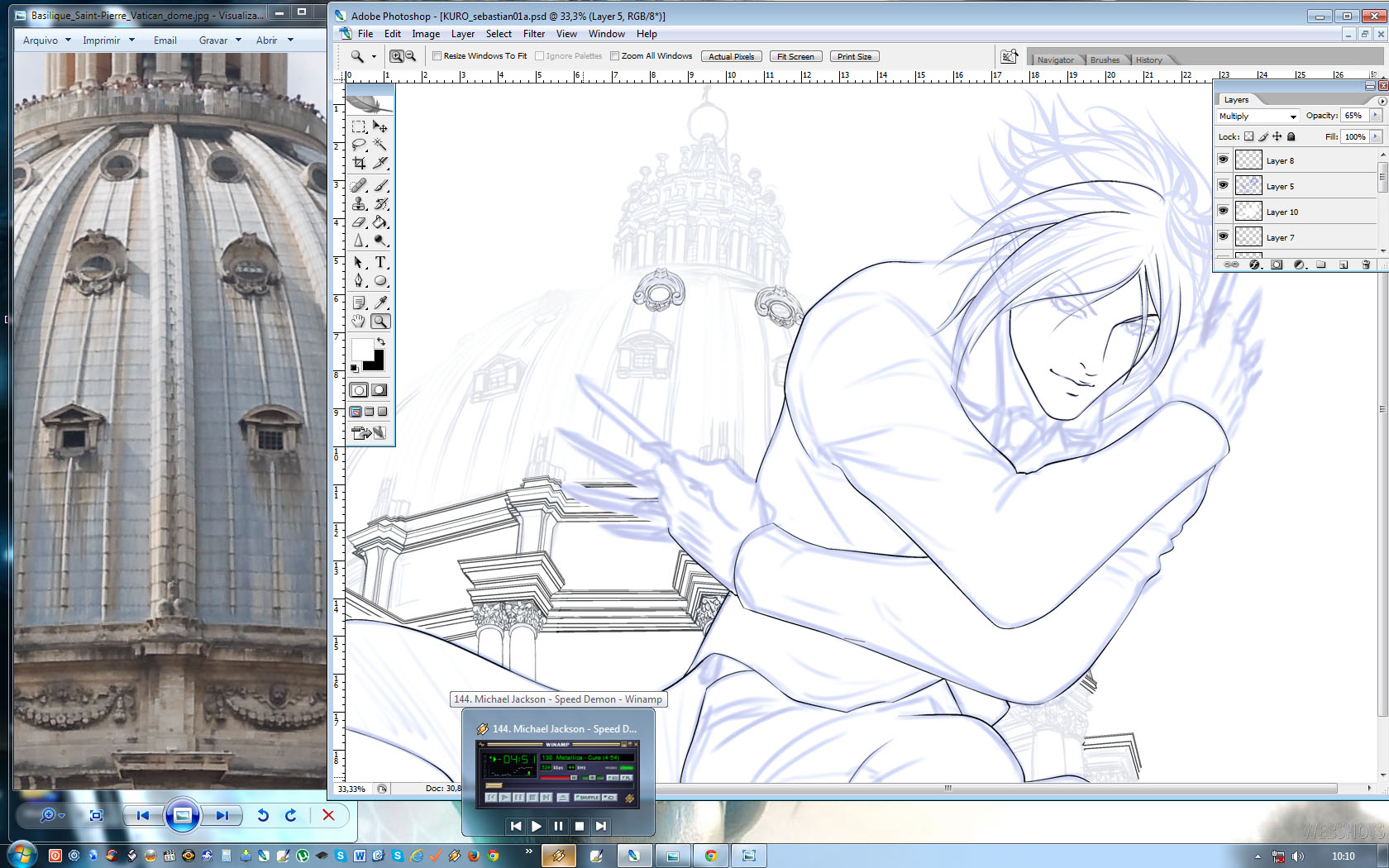Open the Fill slider arrow
The width and height of the screenshot is (1389, 868).
1376,136
